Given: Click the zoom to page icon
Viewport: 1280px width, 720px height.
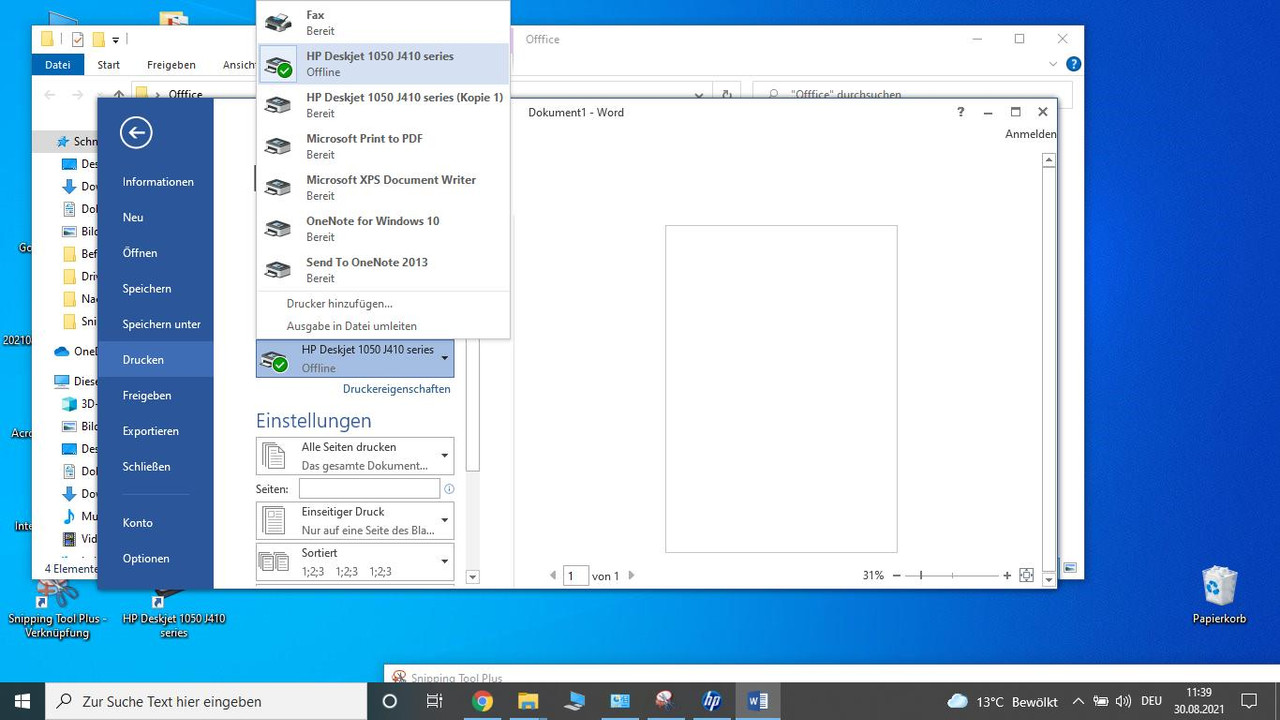Looking at the screenshot, I should click(x=1026, y=576).
